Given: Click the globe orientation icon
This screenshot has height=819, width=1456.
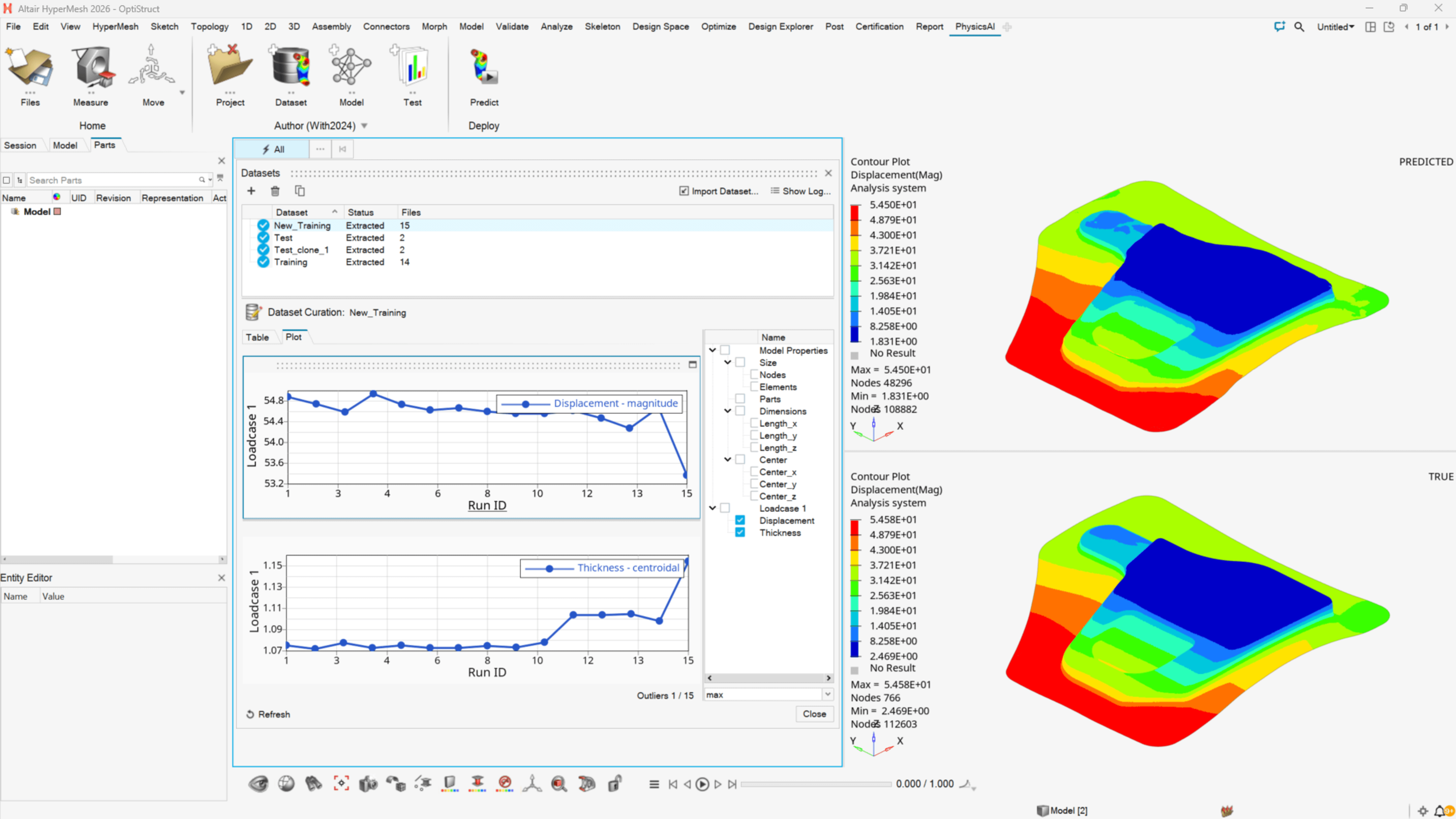Looking at the screenshot, I should coord(286,784).
